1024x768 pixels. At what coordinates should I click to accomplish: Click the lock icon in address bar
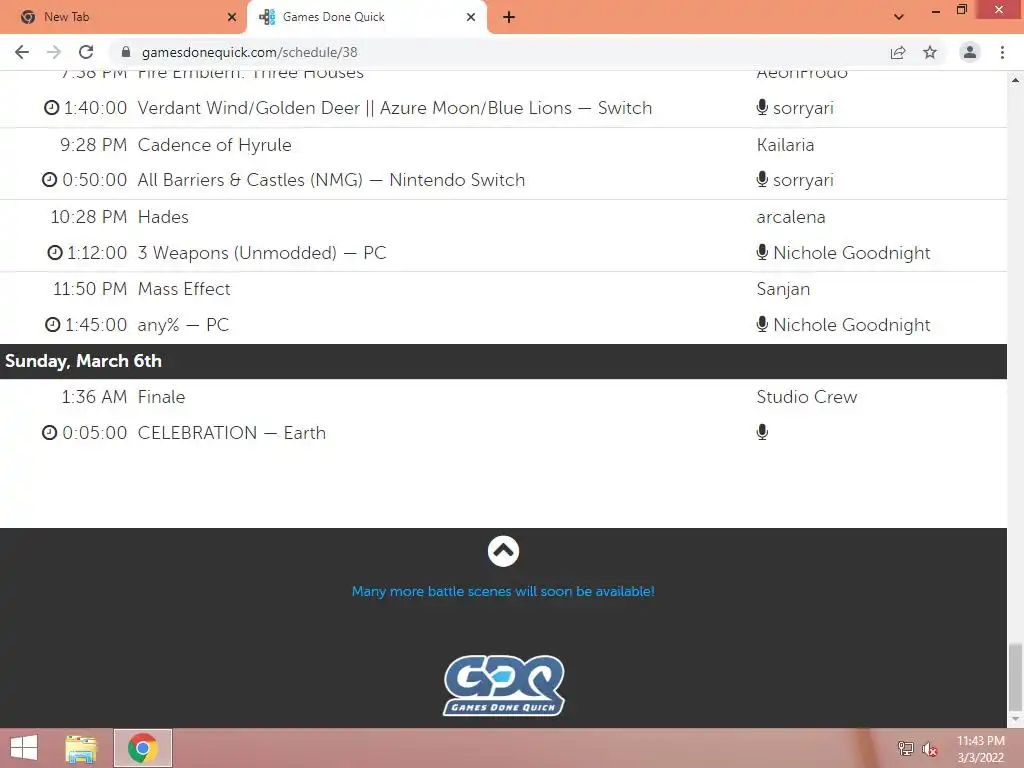126,52
